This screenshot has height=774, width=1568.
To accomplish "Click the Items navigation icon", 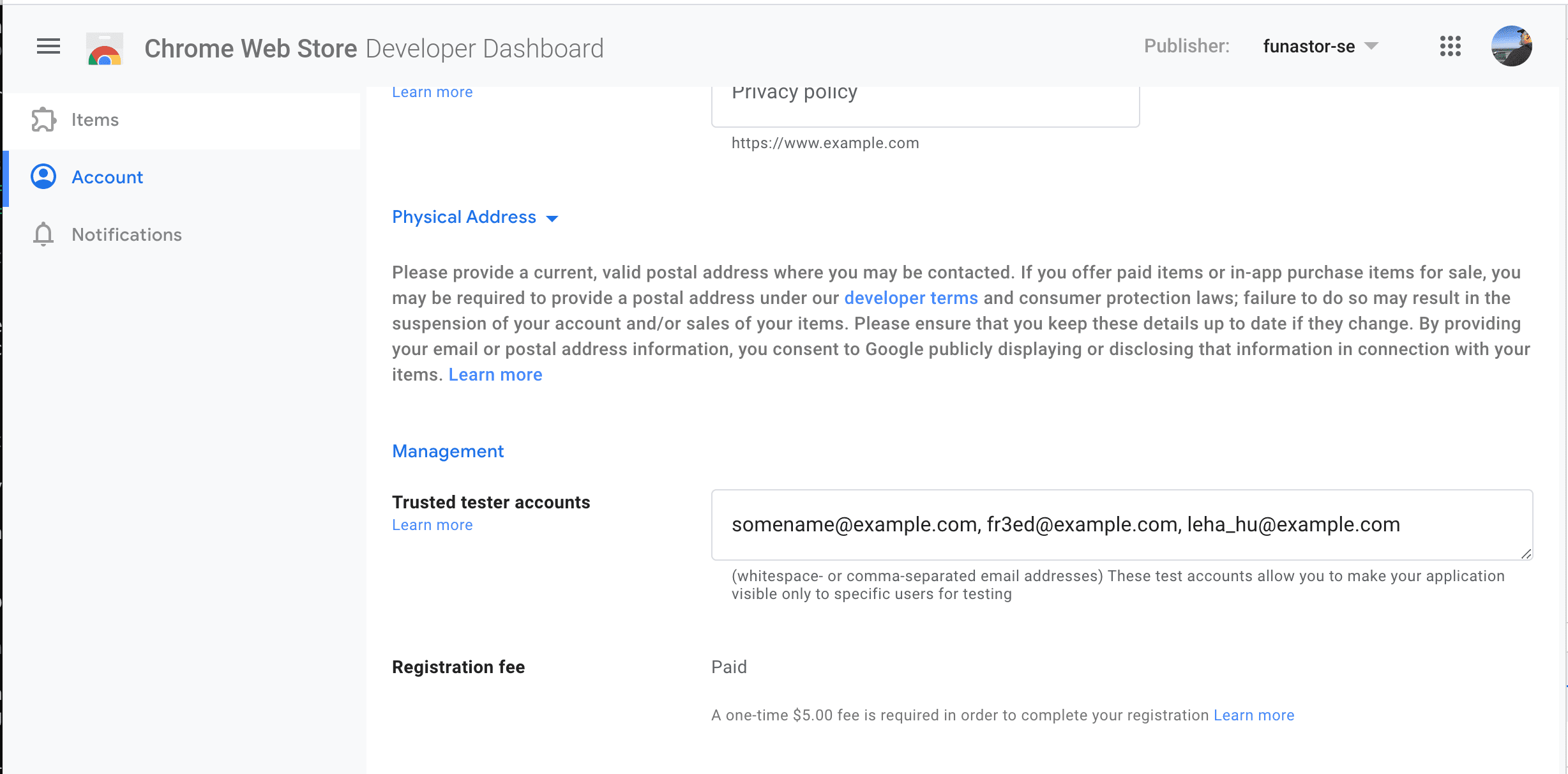I will click(43, 119).
